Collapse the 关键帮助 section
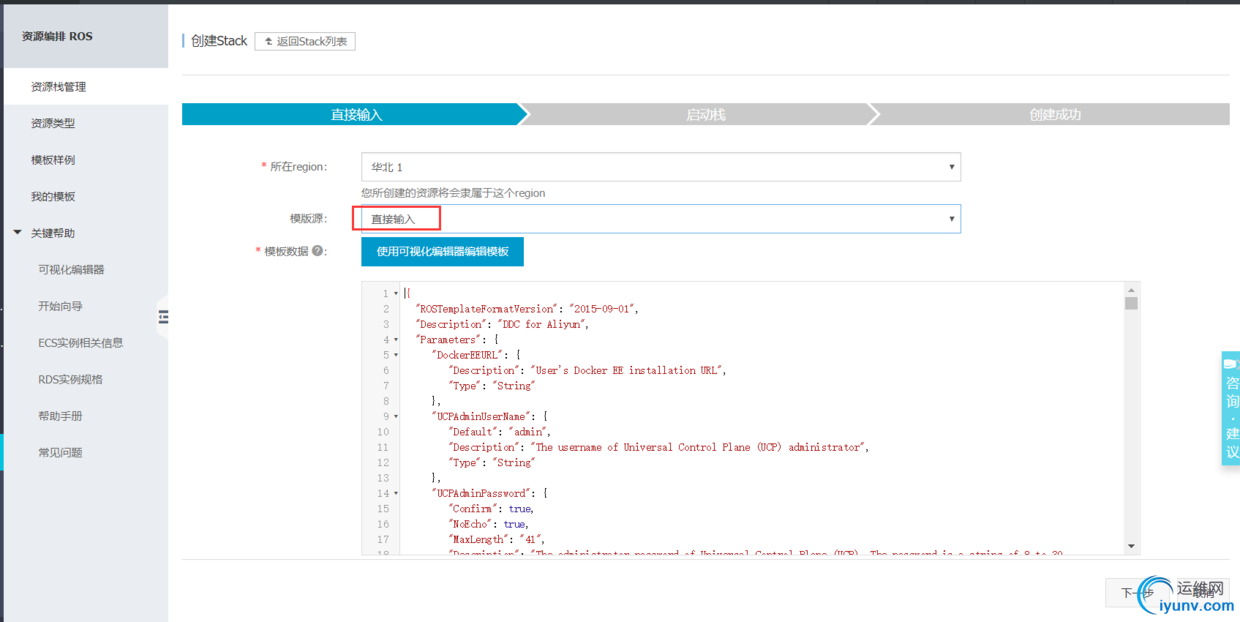The image size is (1240, 622). click(17, 233)
